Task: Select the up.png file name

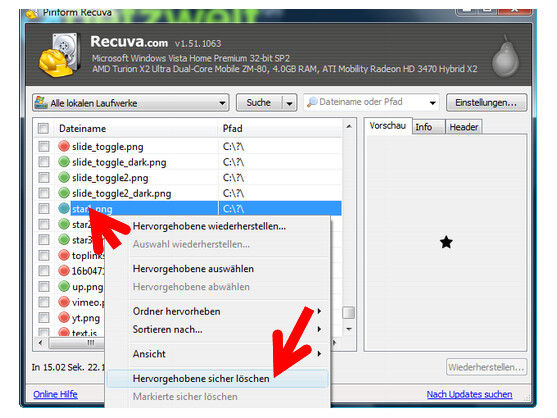Action: 87,287
